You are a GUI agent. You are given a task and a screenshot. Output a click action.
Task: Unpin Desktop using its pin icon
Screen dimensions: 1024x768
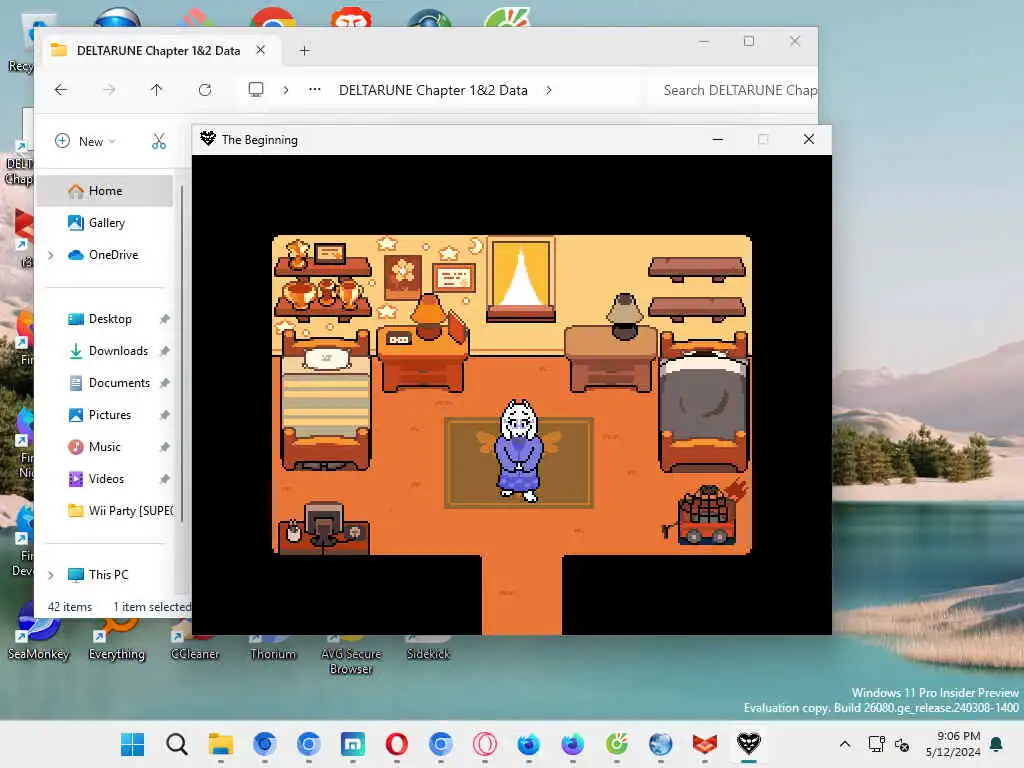click(165, 319)
